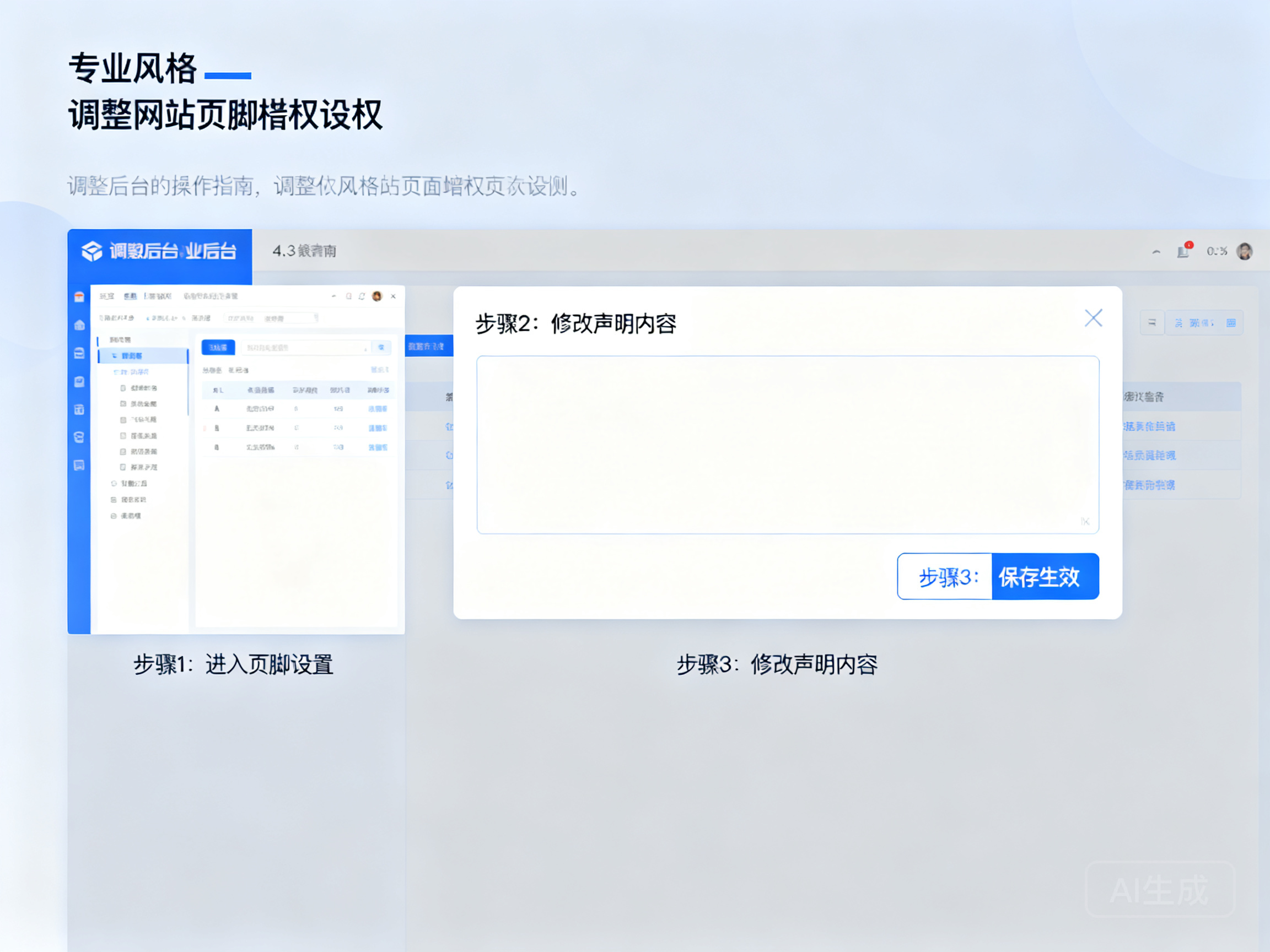The image size is (1270, 952).
Task: Click the orange-topped store icon in blue sidebar
Action: point(79,297)
